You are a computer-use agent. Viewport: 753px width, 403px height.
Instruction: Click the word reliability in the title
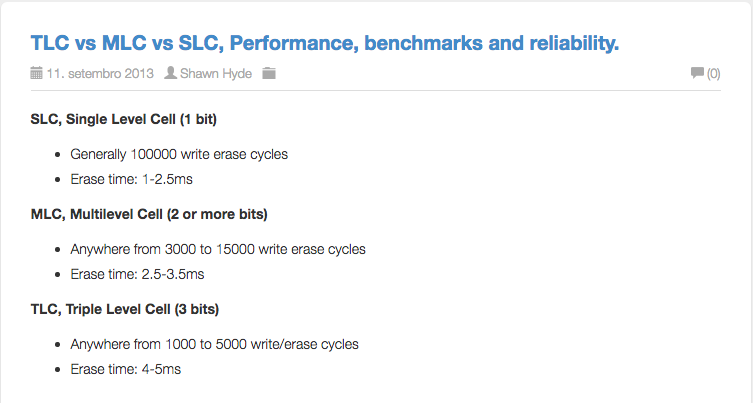point(574,43)
